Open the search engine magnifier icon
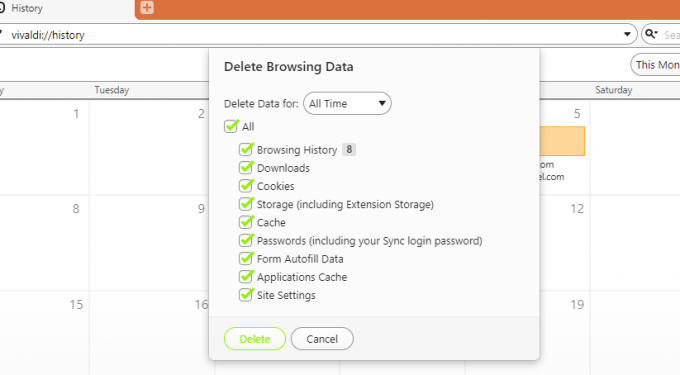The width and height of the screenshot is (680, 375). click(651, 34)
